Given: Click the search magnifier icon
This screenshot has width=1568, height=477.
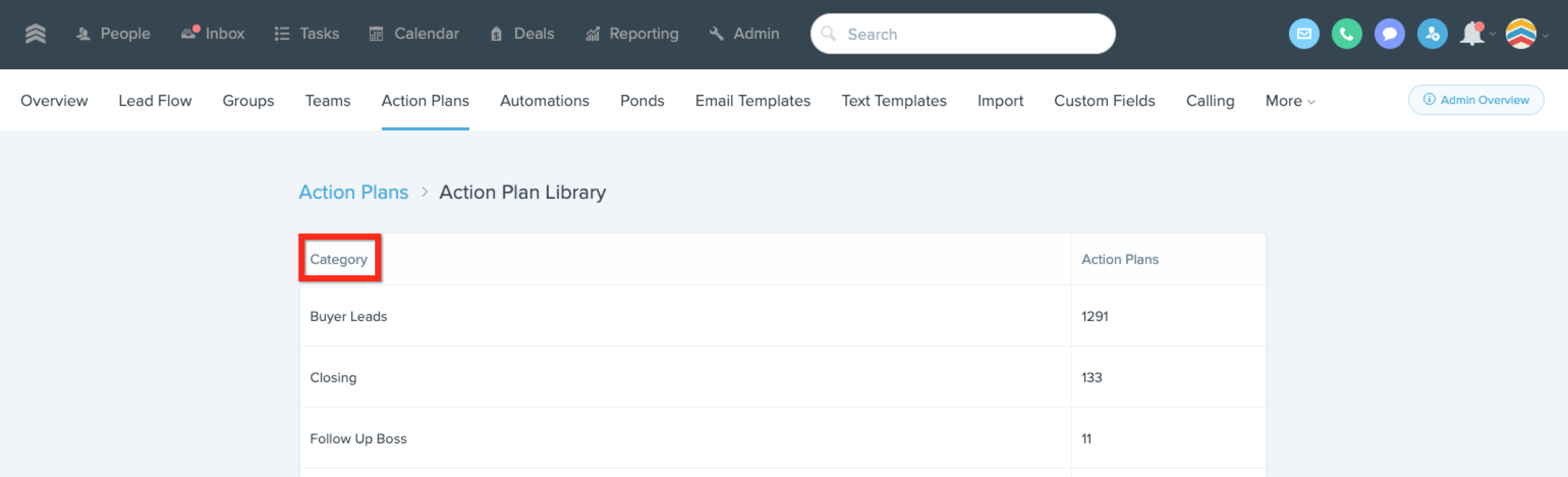Looking at the screenshot, I should [829, 34].
